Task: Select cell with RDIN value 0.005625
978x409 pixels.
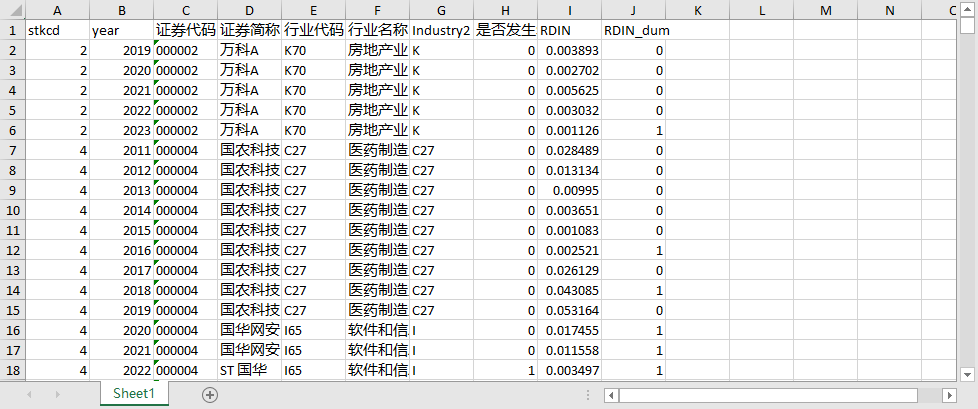Action: (x=570, y=90)
